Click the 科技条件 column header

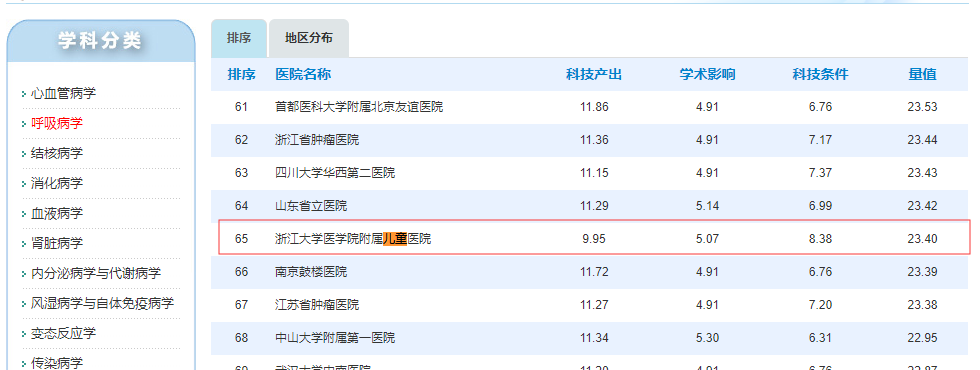tap(821, 75)
